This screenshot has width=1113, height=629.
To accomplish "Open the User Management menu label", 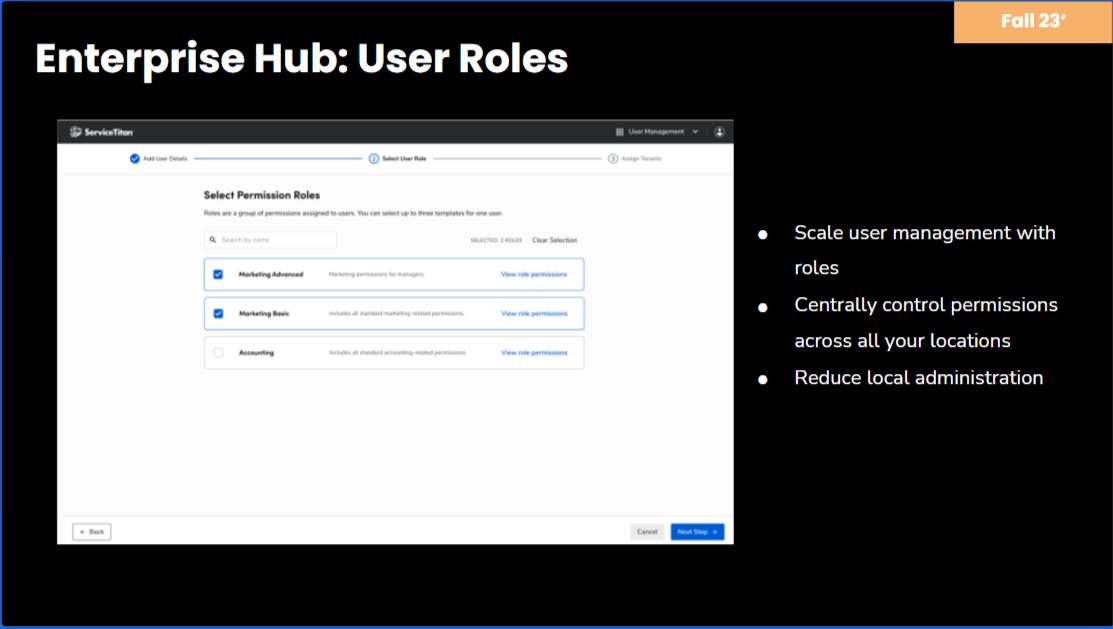I will 657,132.
